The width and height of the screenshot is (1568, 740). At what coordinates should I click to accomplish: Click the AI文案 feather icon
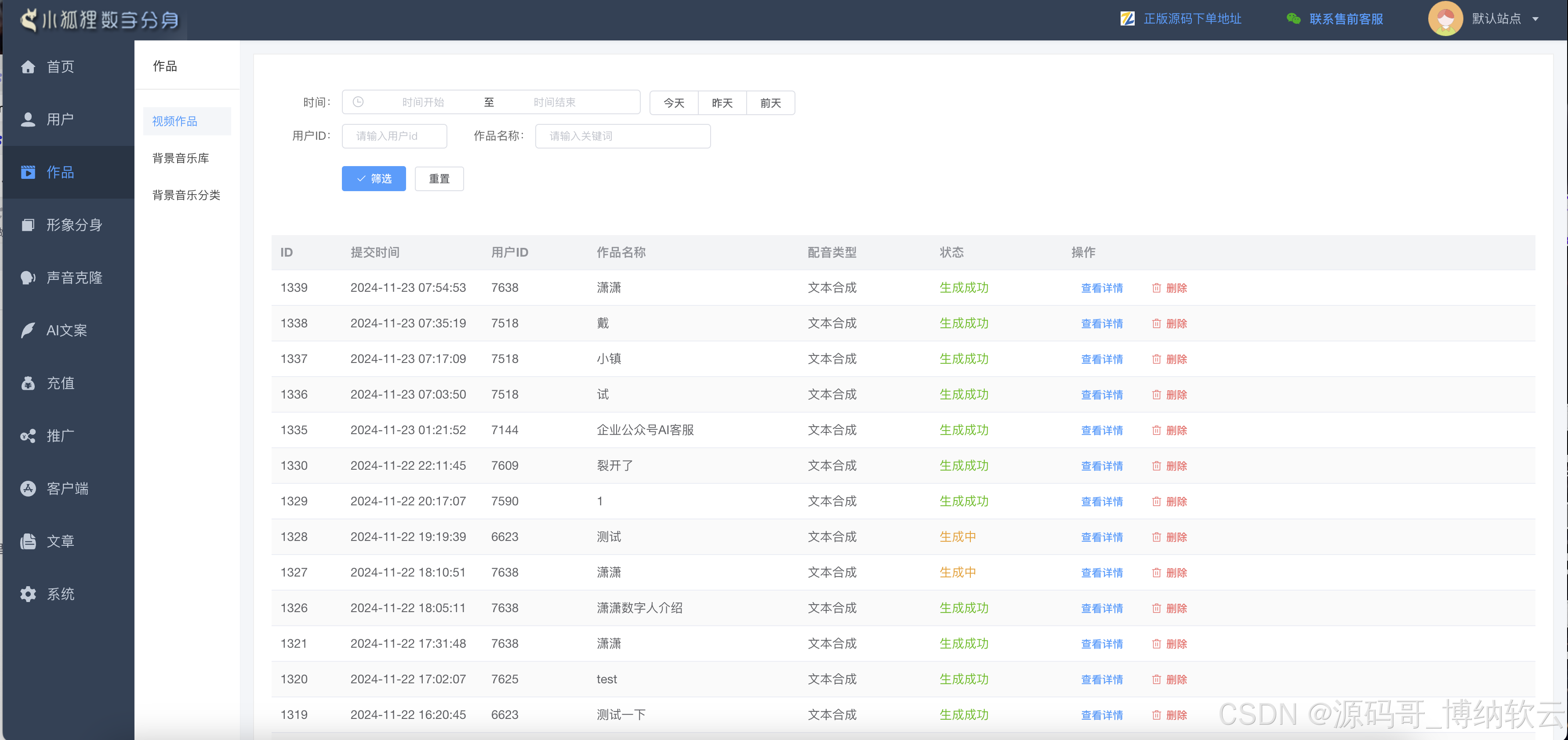28,330
